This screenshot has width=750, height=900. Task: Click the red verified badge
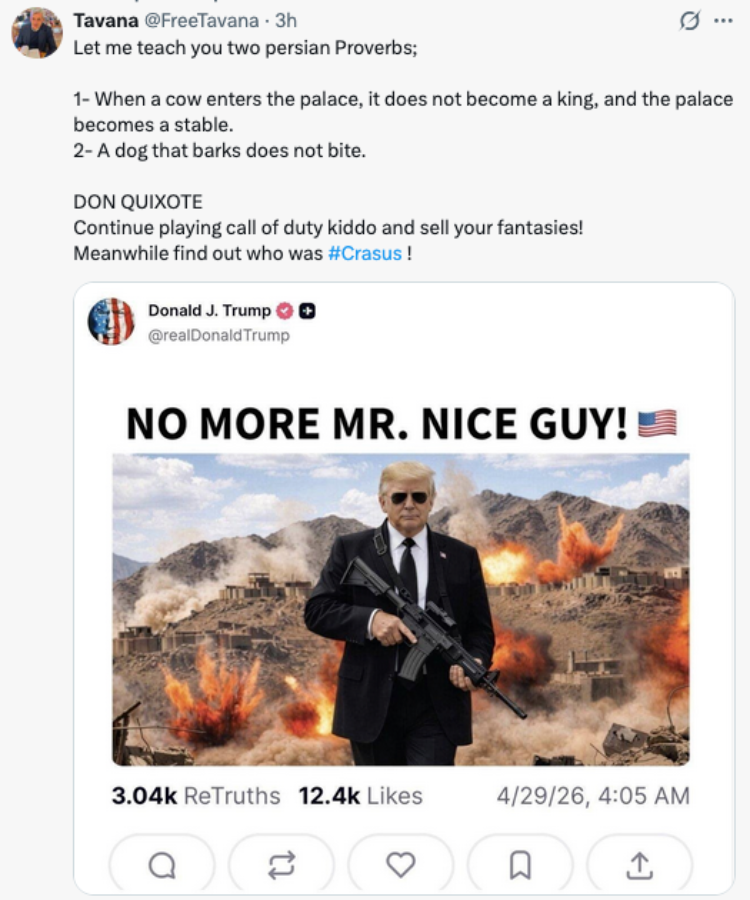[x=285, y=311]
